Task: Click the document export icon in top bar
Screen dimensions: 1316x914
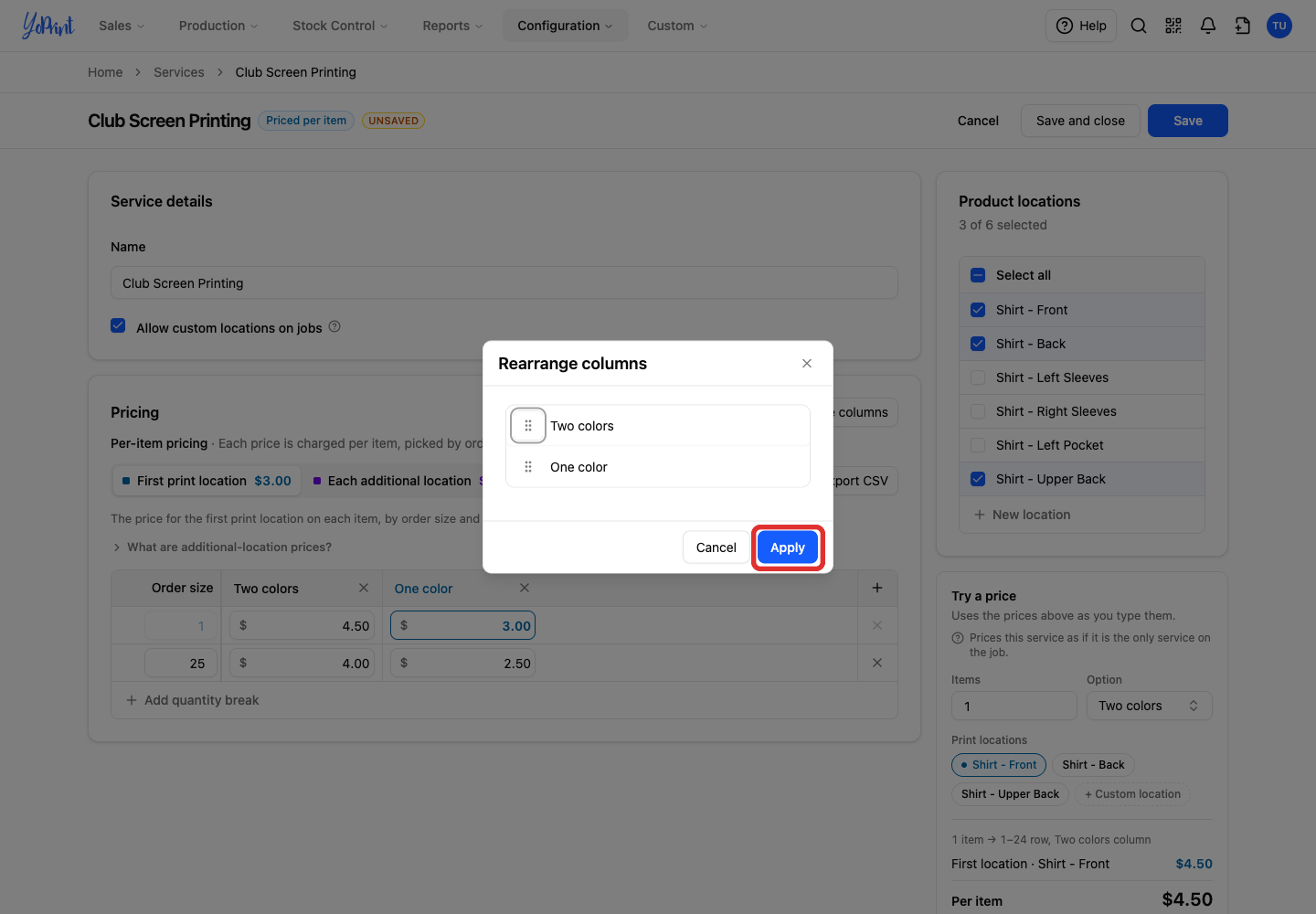Action: [1243, 26]
